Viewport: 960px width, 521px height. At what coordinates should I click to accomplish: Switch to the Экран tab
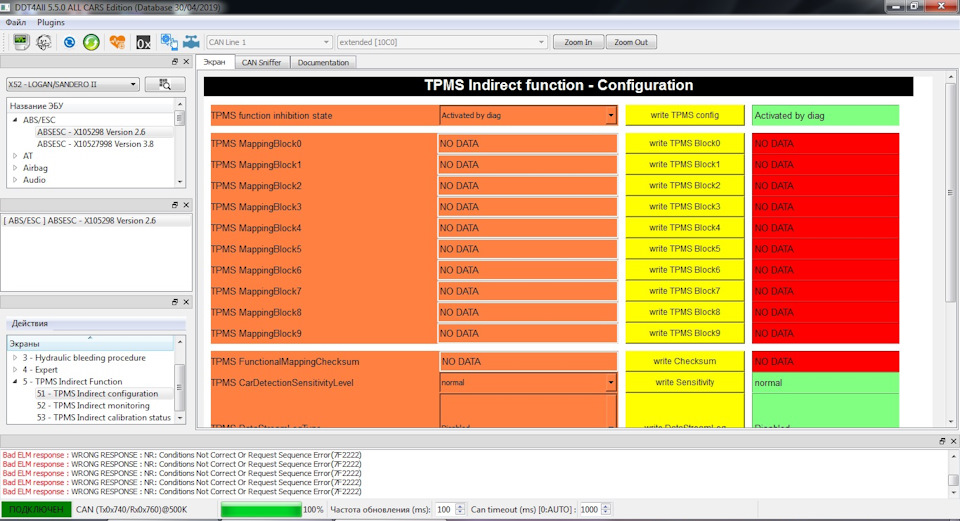coord(214,62)
